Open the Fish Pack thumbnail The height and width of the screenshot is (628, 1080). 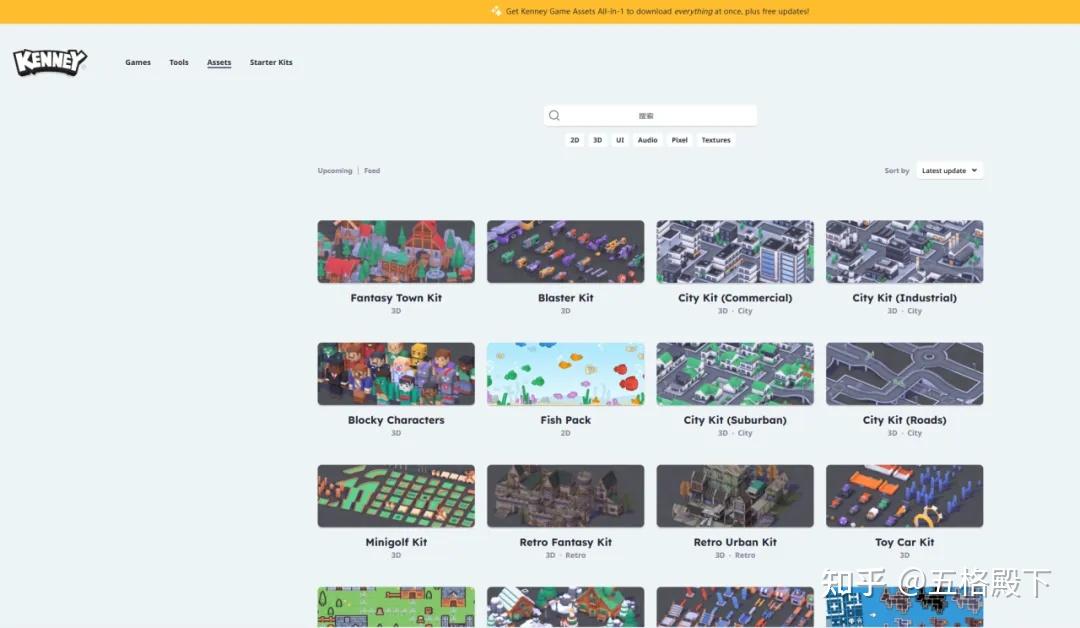click(565, 374)
